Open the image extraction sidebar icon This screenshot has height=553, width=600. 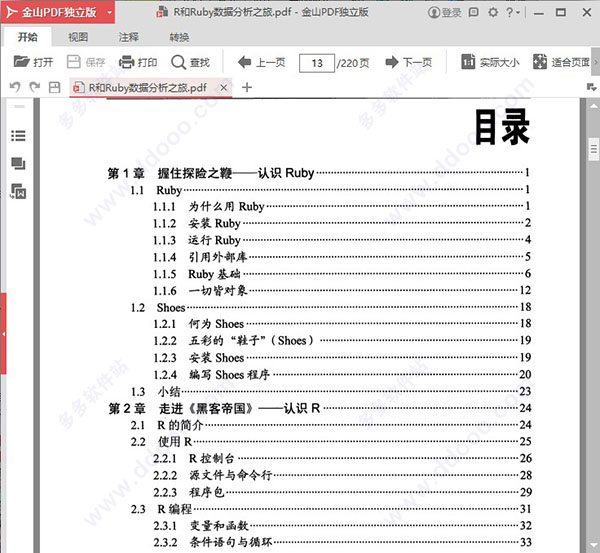click(18, 191)
